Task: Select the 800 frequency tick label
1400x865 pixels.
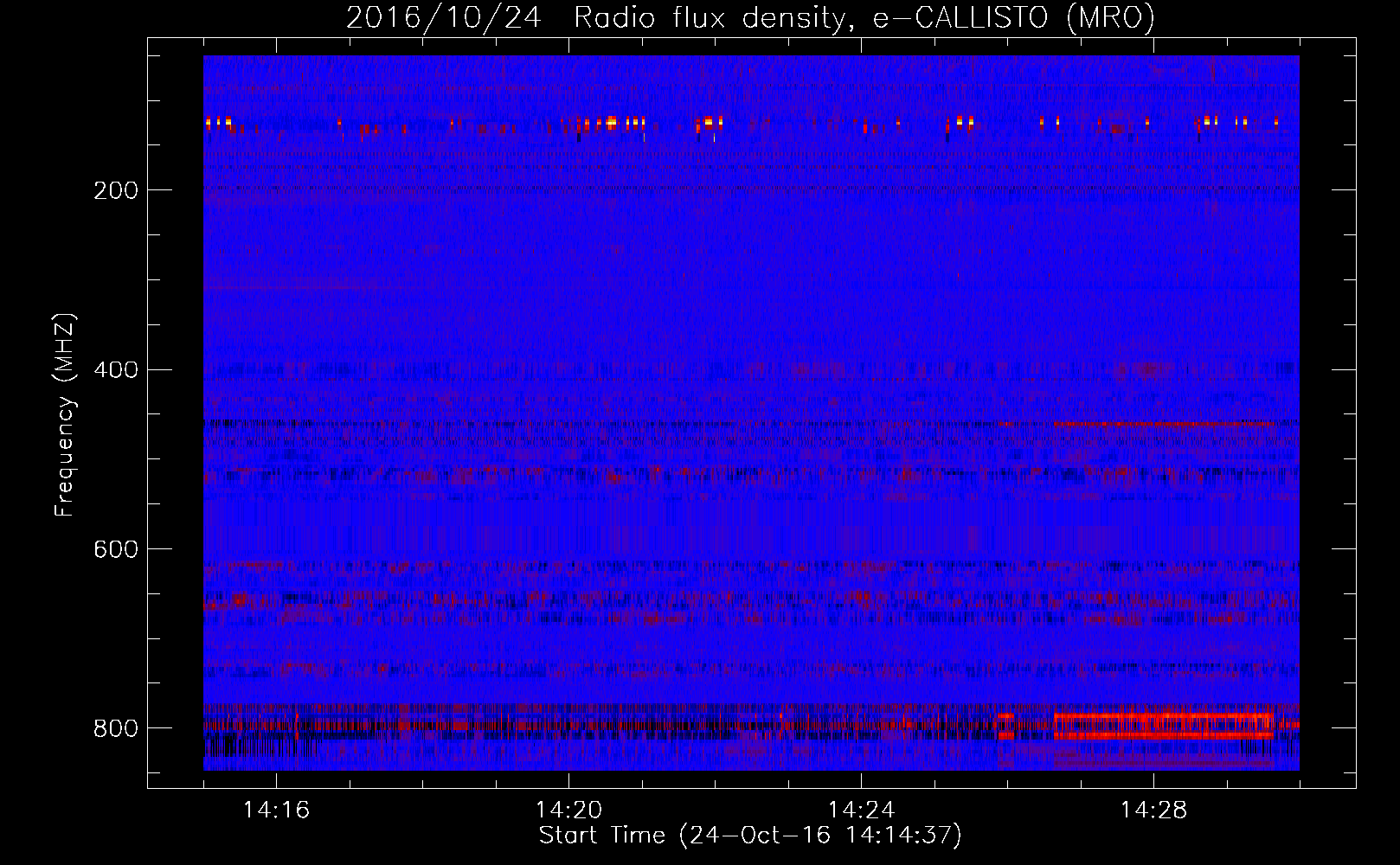Action: (x=115, y=728)
